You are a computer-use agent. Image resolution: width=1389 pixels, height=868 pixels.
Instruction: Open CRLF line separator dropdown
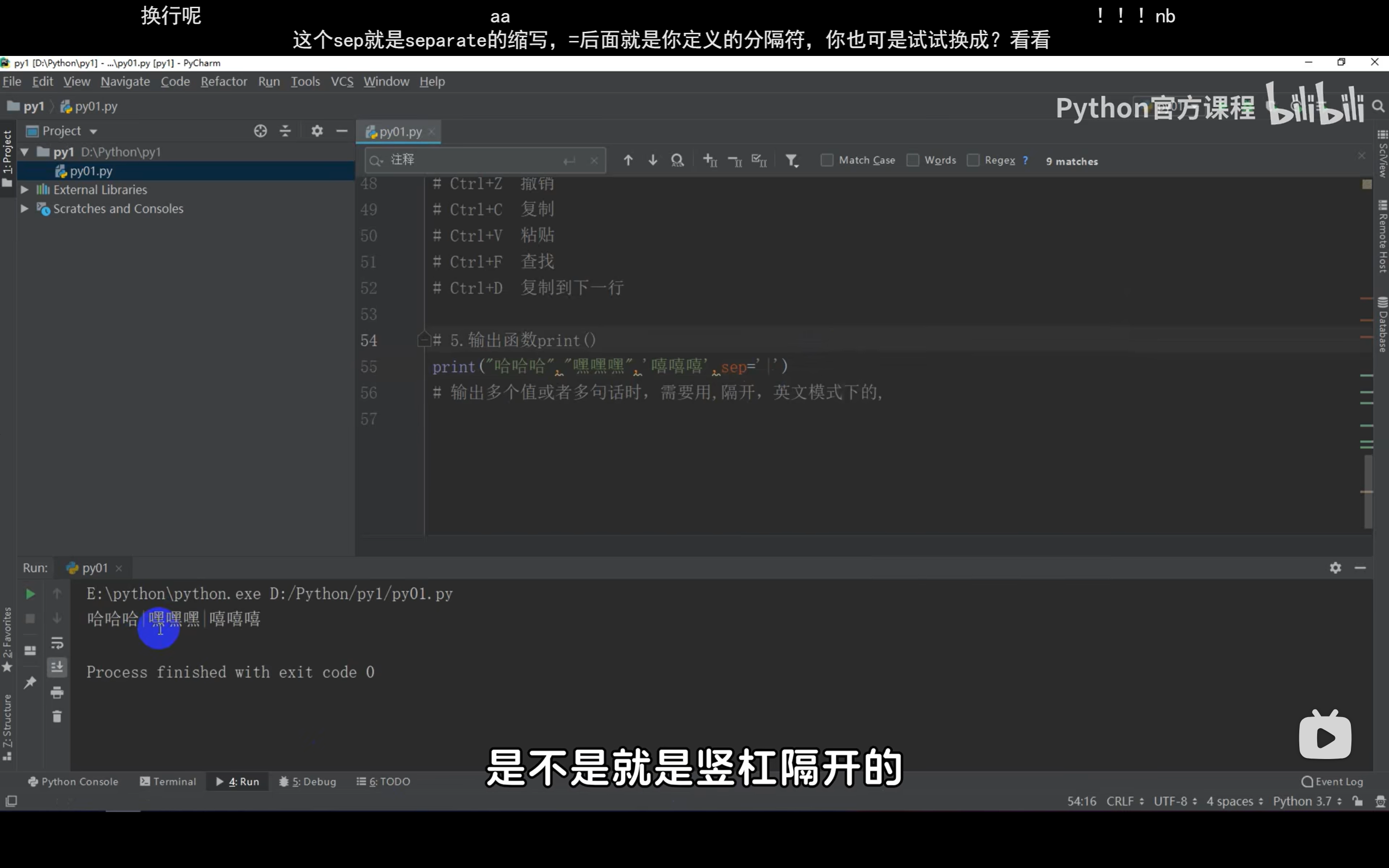click(1125, 801)
